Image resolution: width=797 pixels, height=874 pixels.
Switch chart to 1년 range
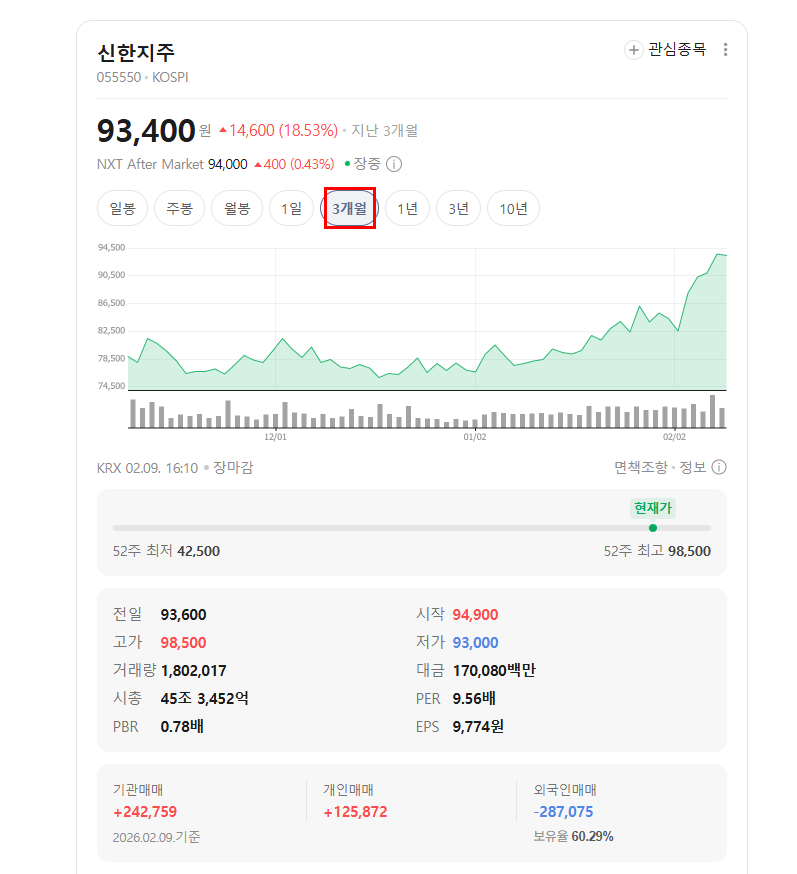tap(407, 208)
